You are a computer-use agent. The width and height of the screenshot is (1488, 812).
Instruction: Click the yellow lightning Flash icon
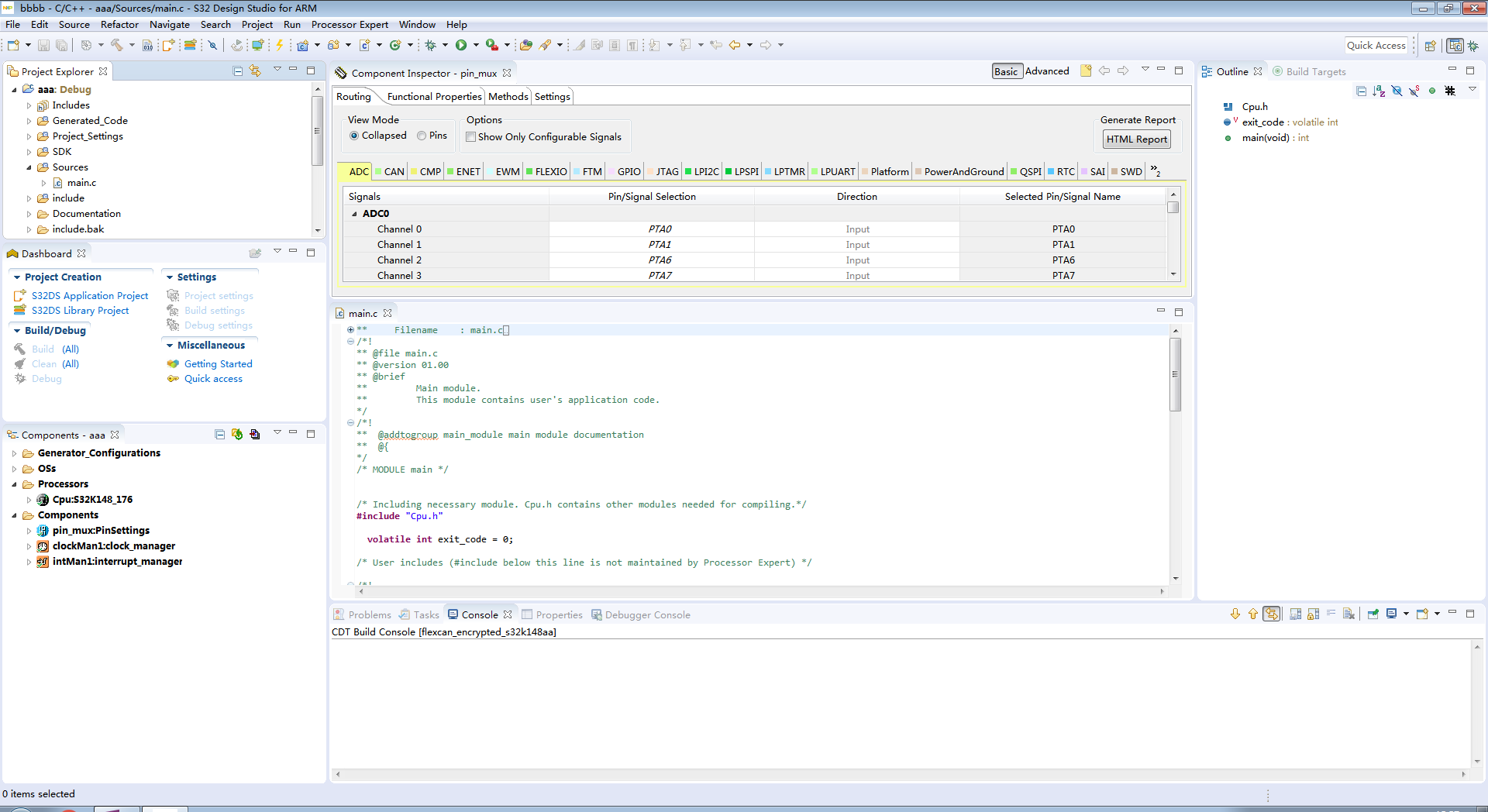tap(280, 45)
